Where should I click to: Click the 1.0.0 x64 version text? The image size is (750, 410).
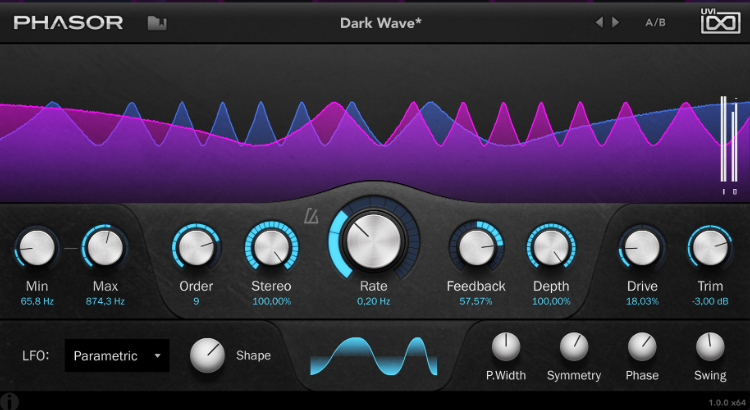(x=727, y=402)
